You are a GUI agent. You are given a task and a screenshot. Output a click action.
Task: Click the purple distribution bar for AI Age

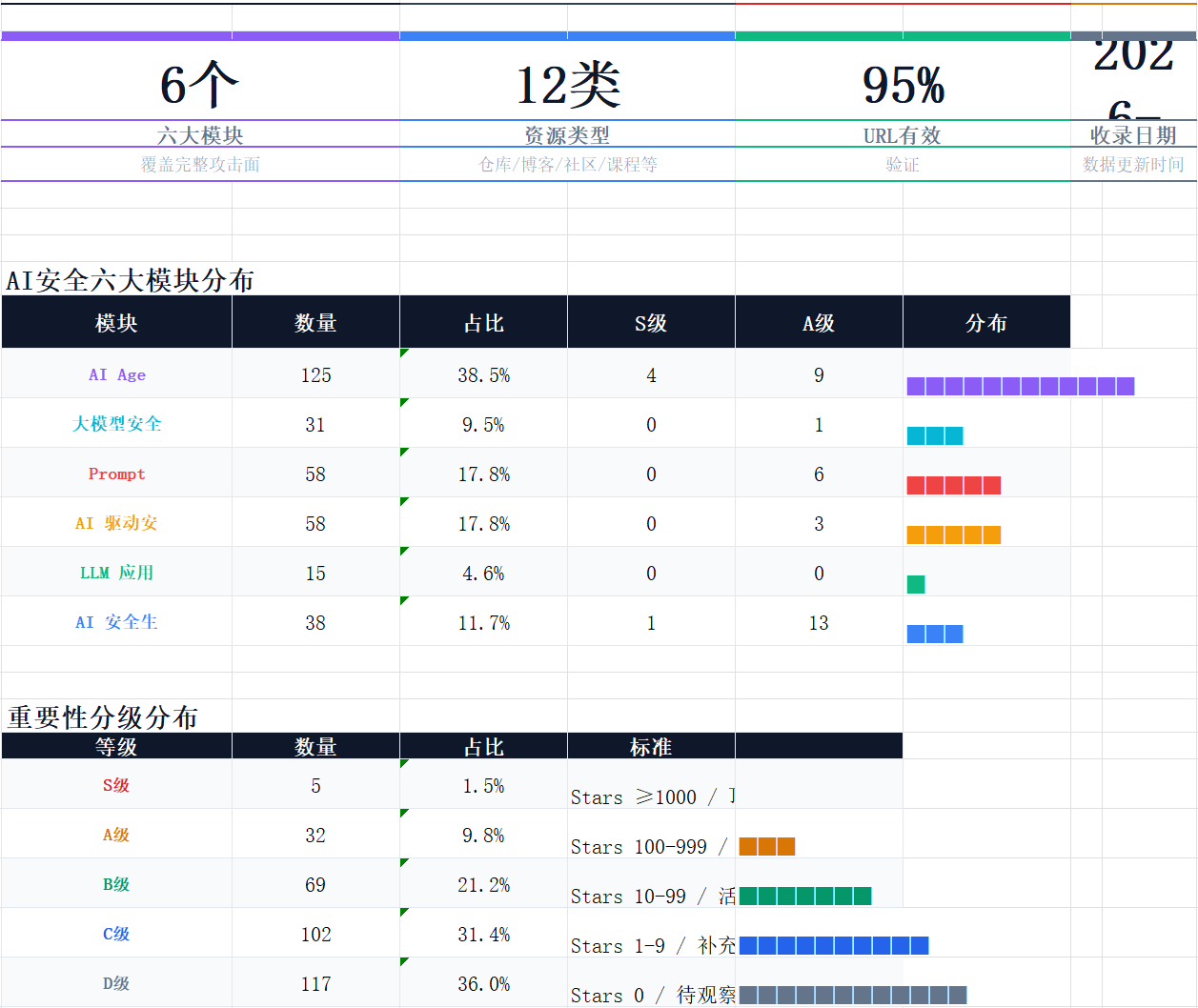[1021, 386]
